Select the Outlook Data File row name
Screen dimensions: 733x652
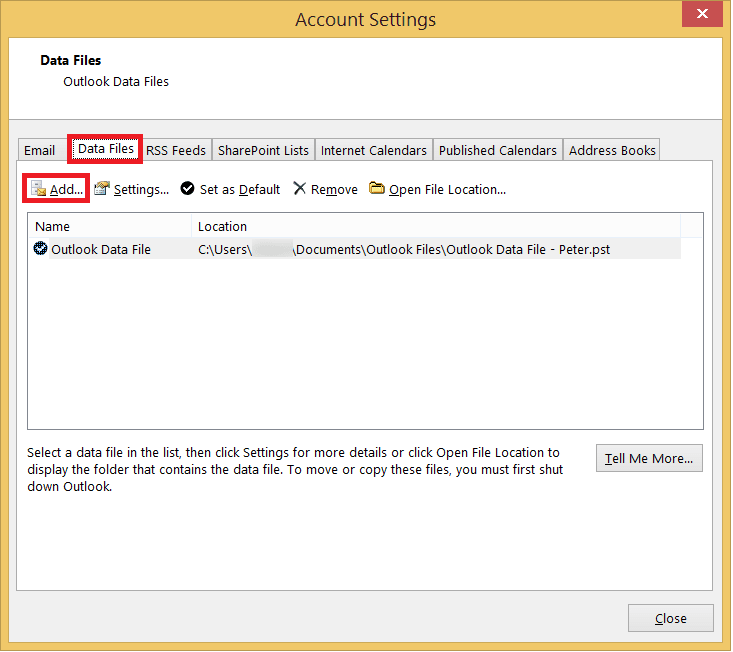click(101, 250)
